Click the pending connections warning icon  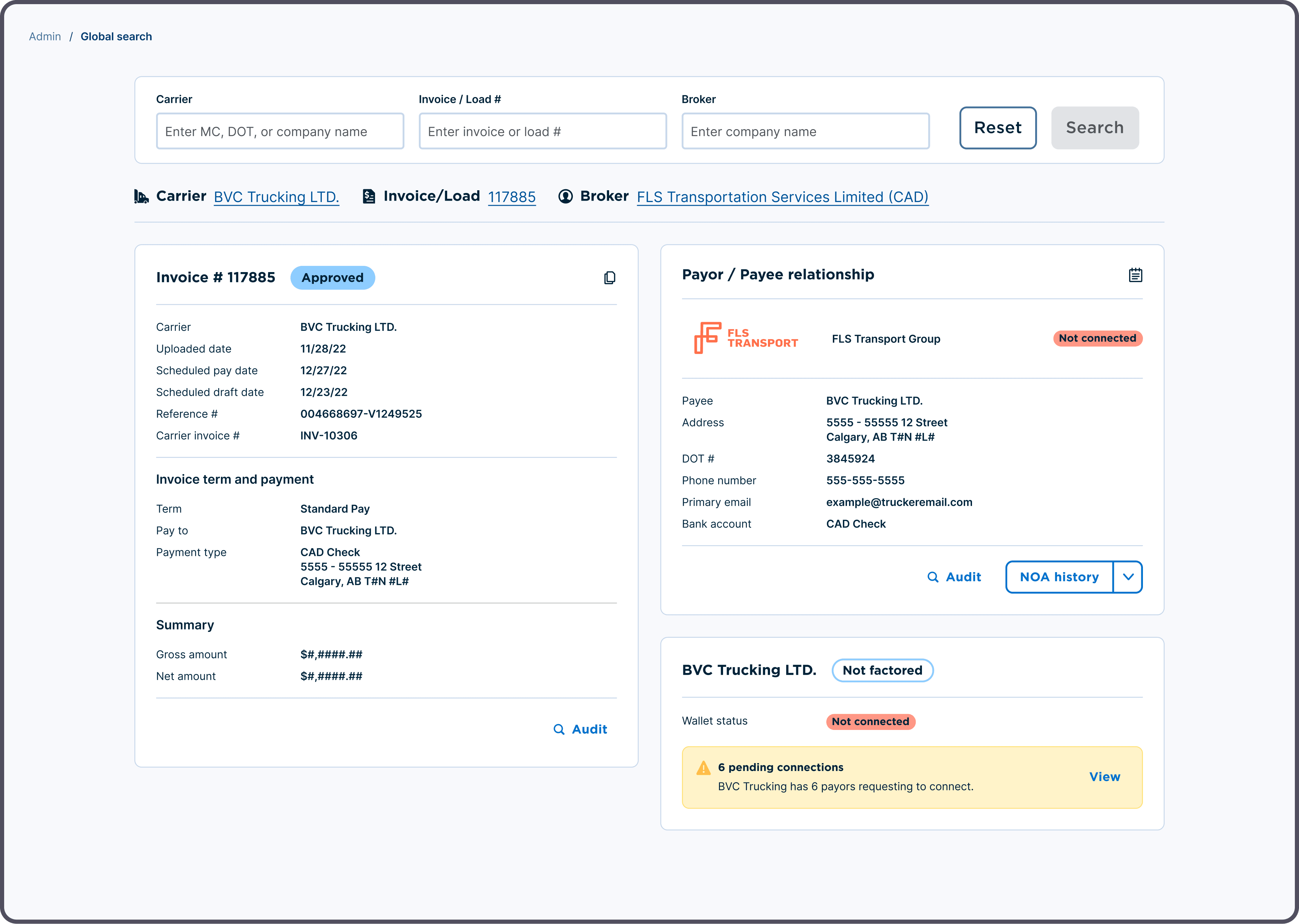click(x=703, y=768)
